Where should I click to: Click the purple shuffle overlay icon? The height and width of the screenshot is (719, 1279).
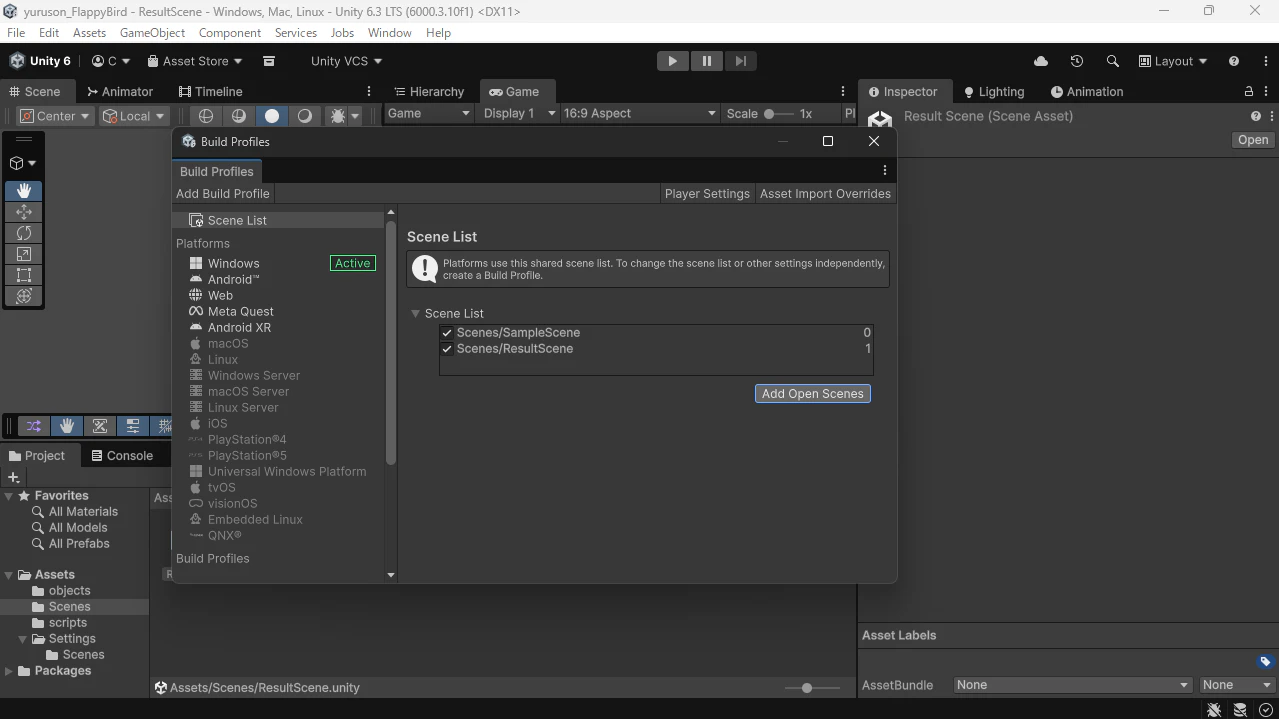34,426
